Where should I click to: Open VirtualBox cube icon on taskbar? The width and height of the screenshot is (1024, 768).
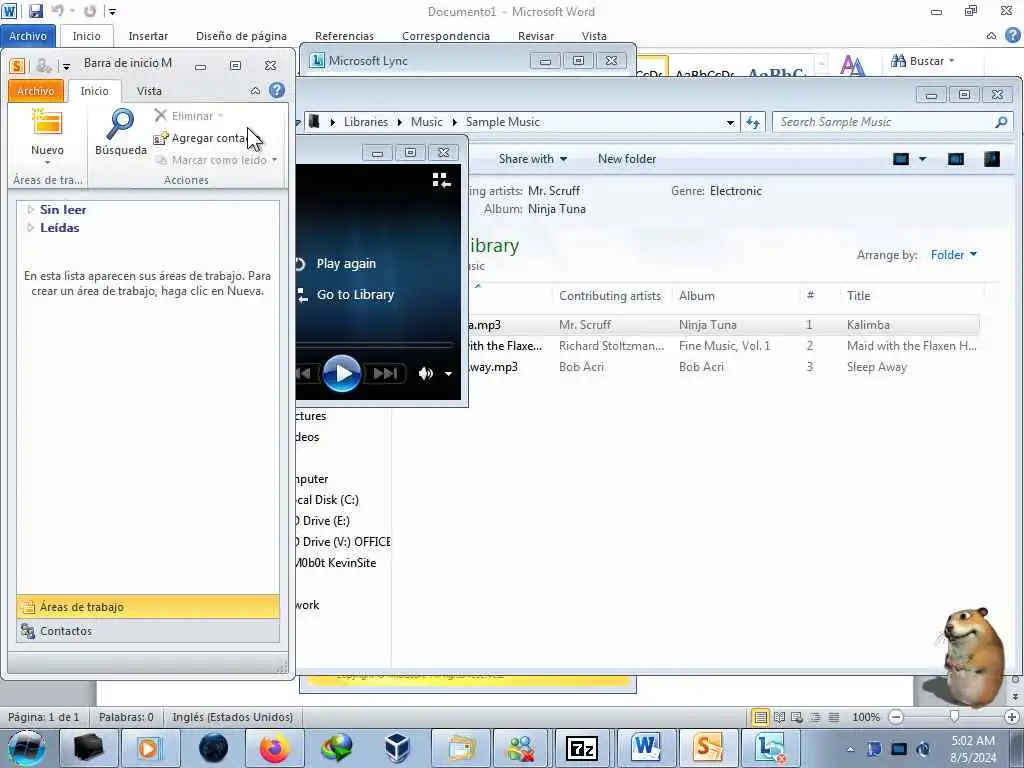point(397,748)
